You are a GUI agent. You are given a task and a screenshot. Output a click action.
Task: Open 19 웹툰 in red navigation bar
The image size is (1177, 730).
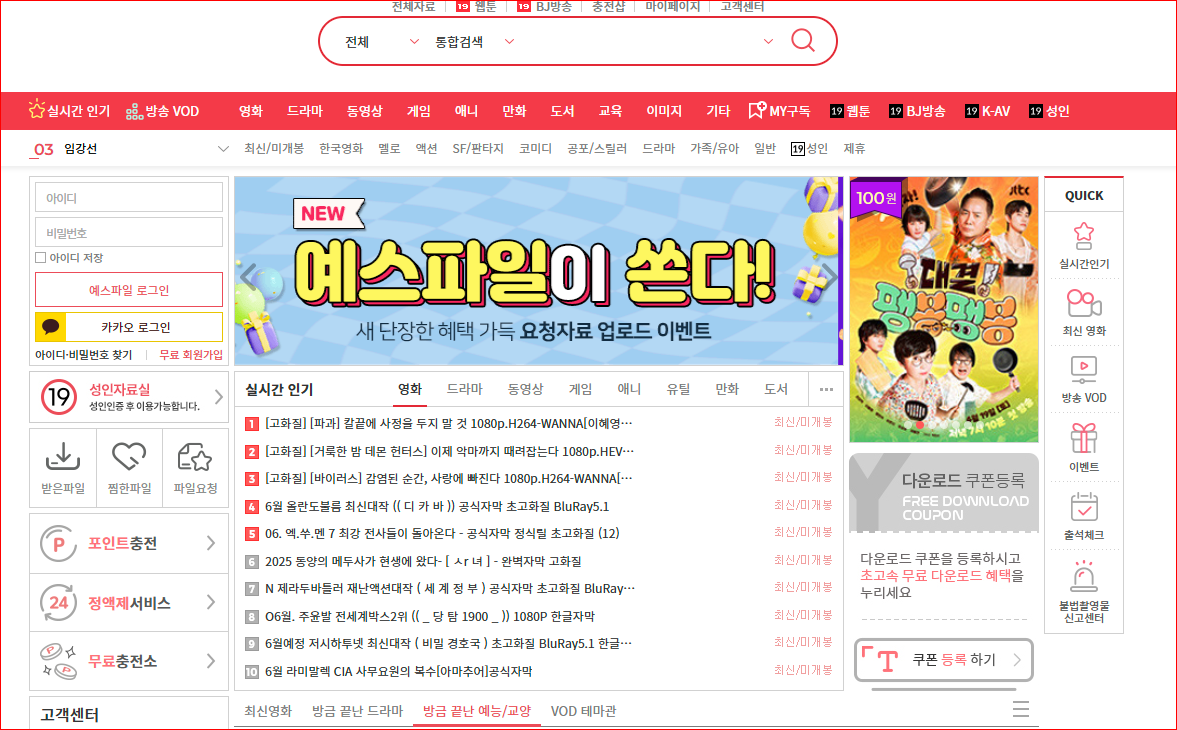[x=850, y=111]
